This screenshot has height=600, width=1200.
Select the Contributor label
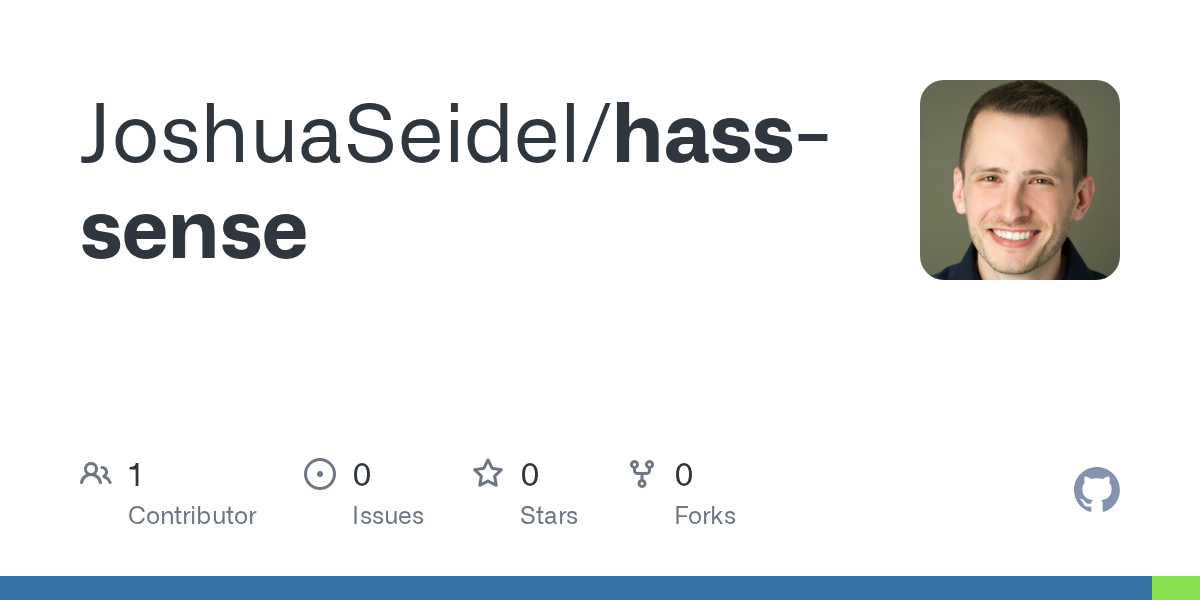coord(192,516)
